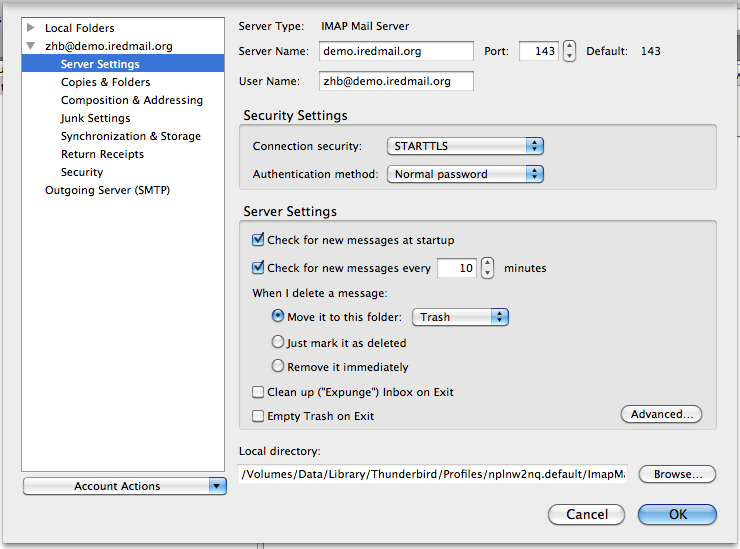Select Just mark it as deleted
This screenshot has width=740, height=549.
click(278, 342)
